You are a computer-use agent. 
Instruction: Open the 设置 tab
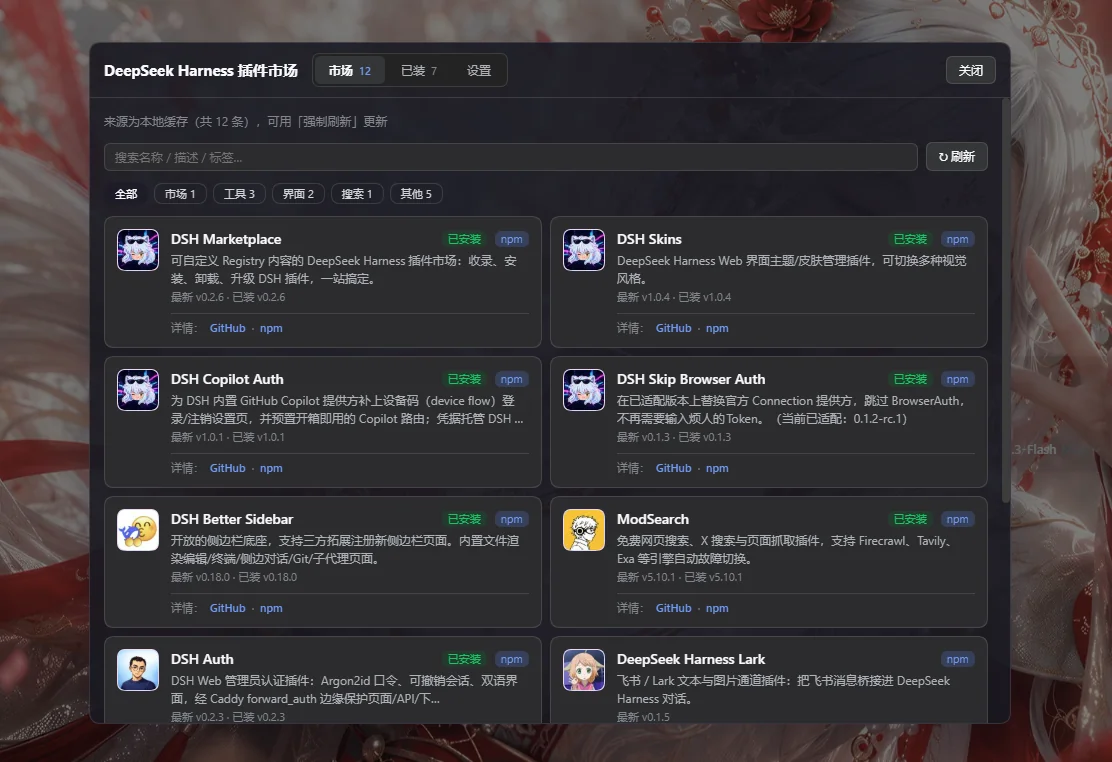tap(479, 70)
